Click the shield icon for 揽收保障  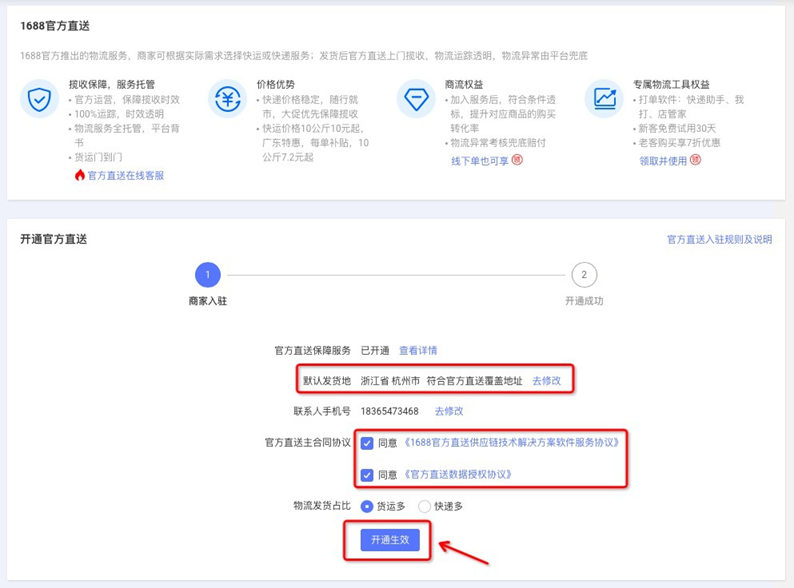pos(39,99)
